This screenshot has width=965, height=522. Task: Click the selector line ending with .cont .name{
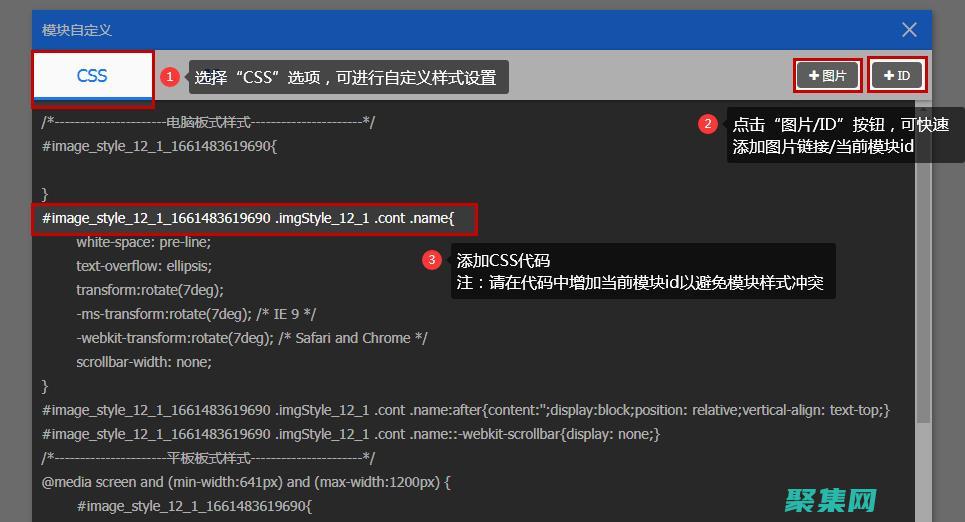[248, 219]
